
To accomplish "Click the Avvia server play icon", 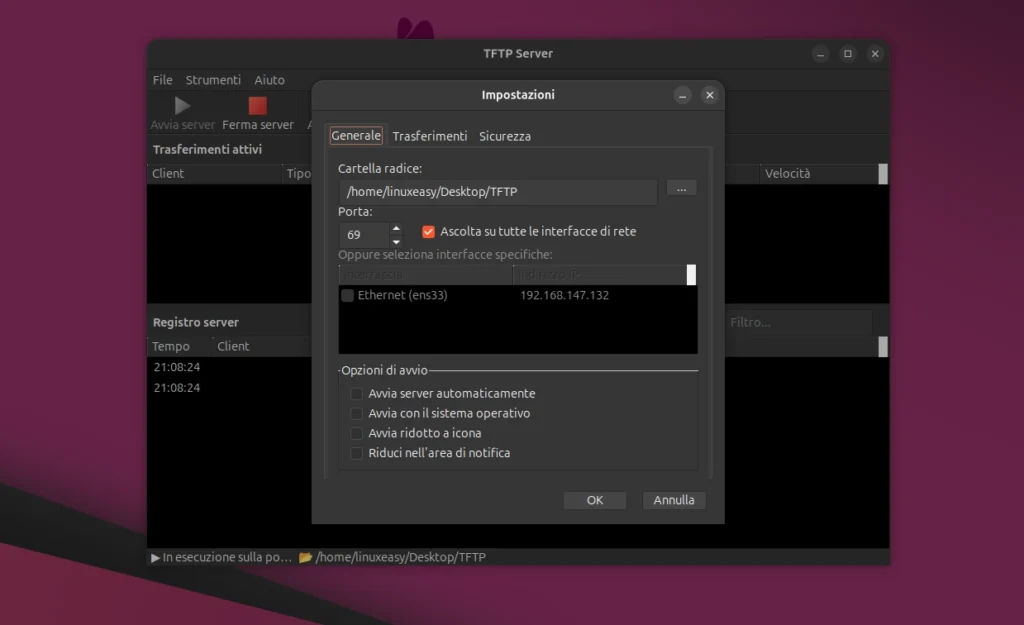I will [182, 104].
